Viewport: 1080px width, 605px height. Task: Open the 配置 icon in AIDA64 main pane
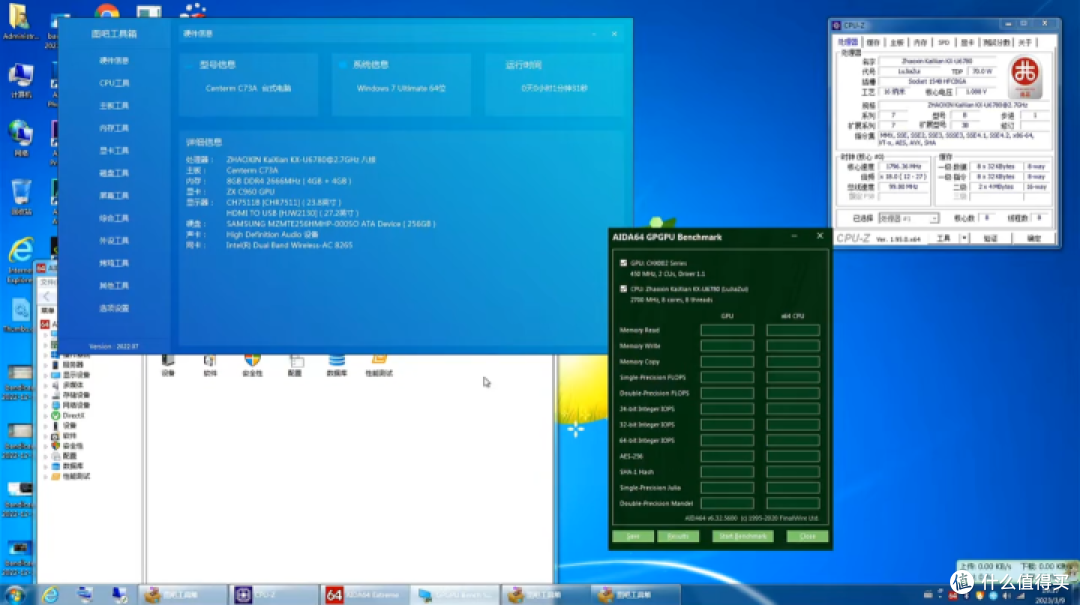tap(295, 365)
